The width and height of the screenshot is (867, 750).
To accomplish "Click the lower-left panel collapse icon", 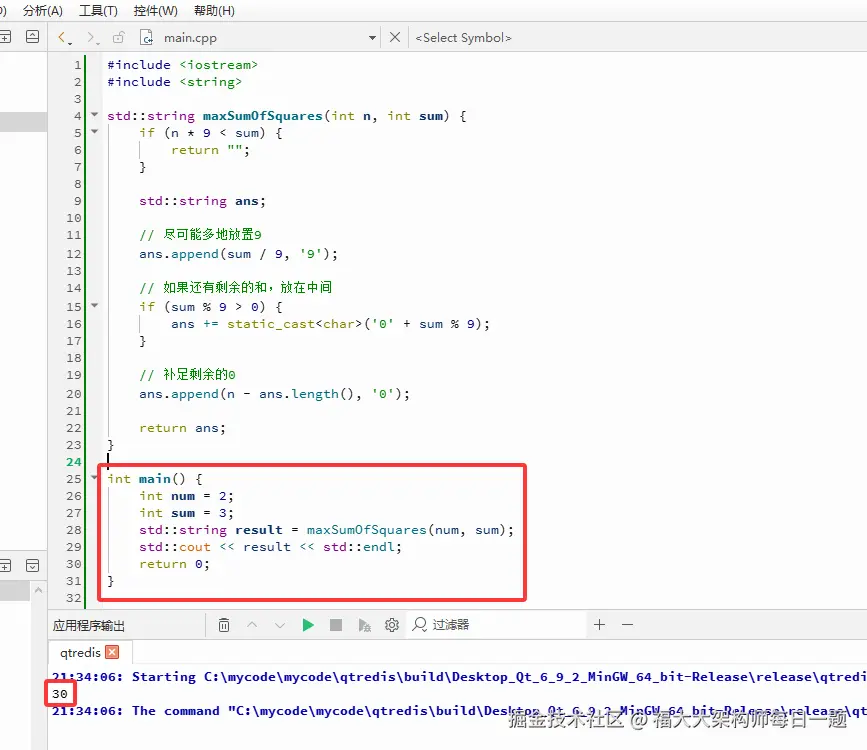I will pyautogui.click(x=33, y=565).
